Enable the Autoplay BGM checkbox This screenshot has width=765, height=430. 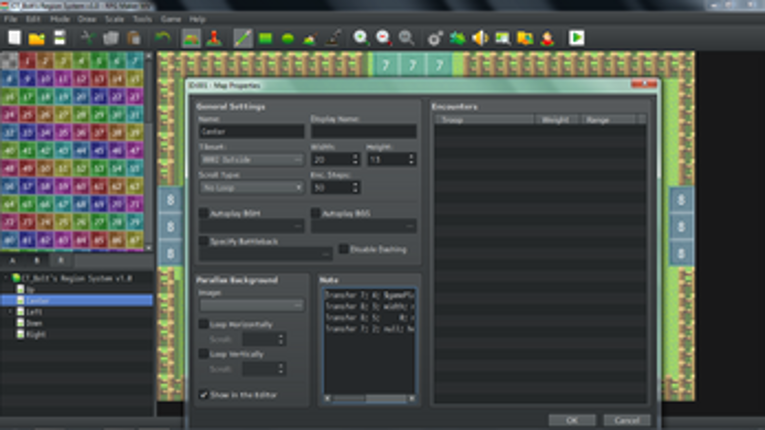pyautogui.click(x=204, y=213)
